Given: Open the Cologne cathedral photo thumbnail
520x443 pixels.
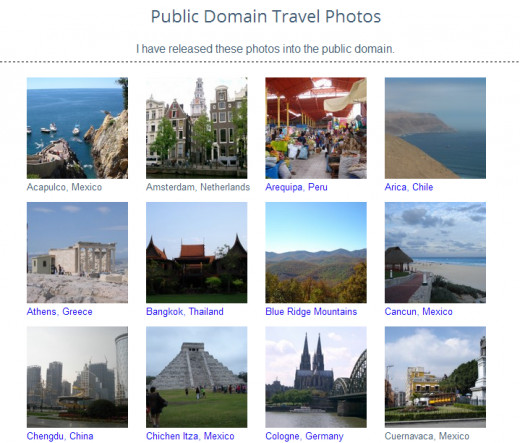Looking at the screenshot, I should [316, 377].
